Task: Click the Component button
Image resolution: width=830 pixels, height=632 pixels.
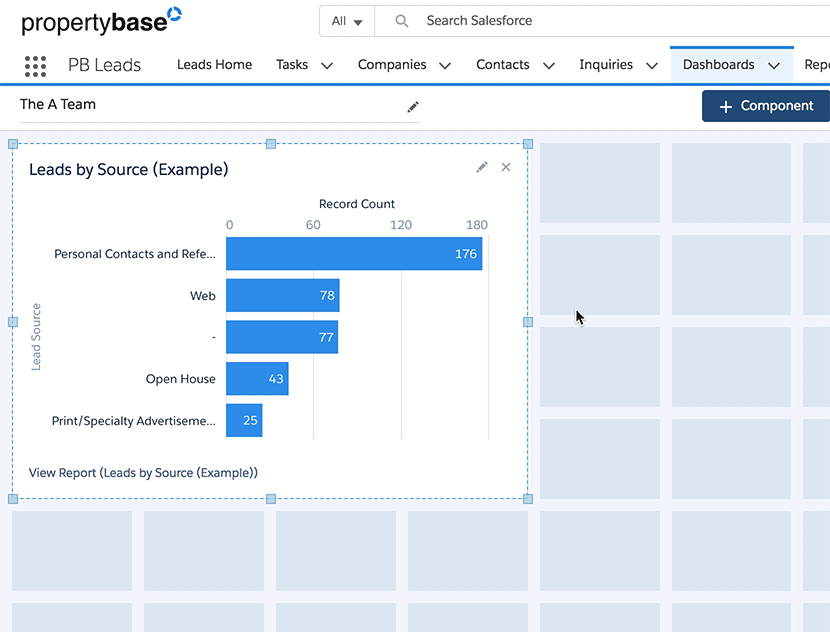Action: pos(764,105)
